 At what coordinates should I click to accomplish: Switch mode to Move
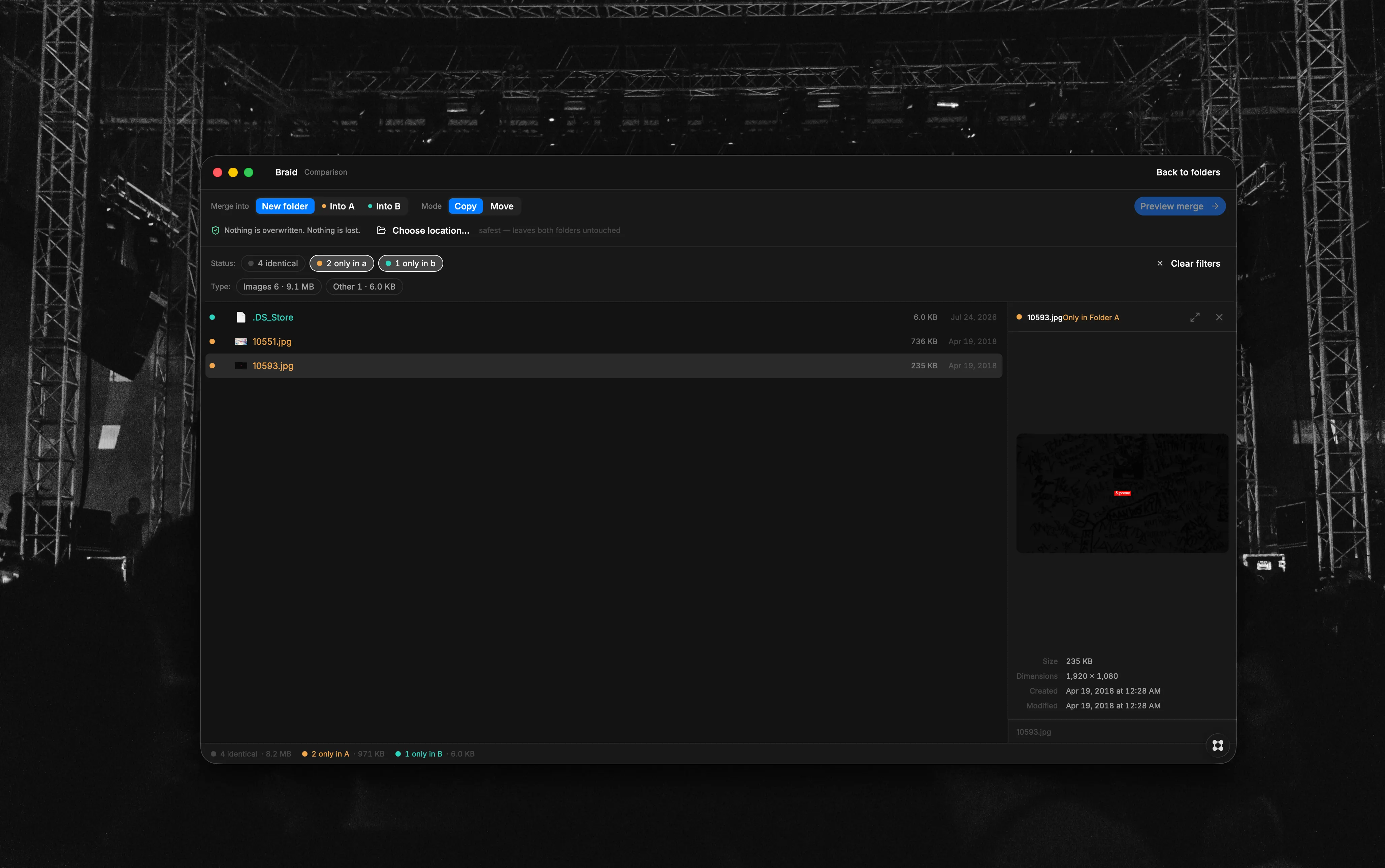click(x=502, y=206)
